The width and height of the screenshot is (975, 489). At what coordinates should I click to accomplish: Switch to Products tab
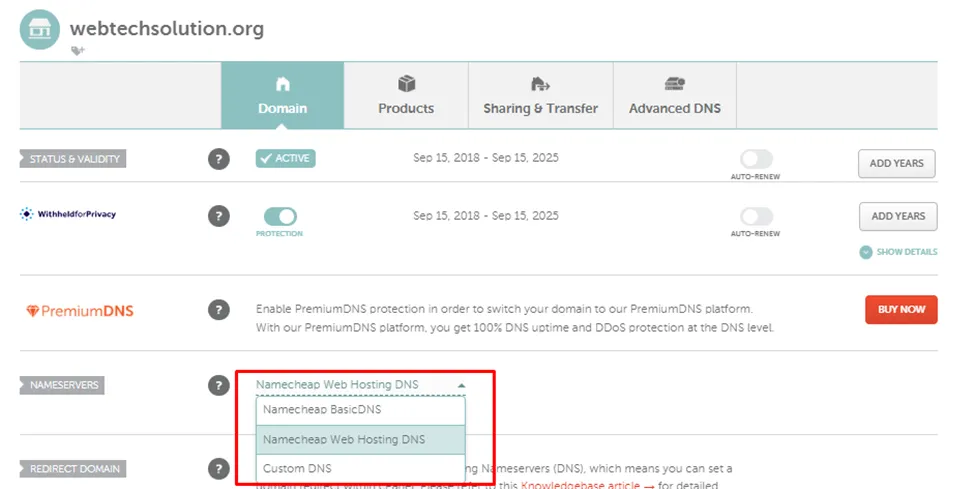(x=406, y=95)
